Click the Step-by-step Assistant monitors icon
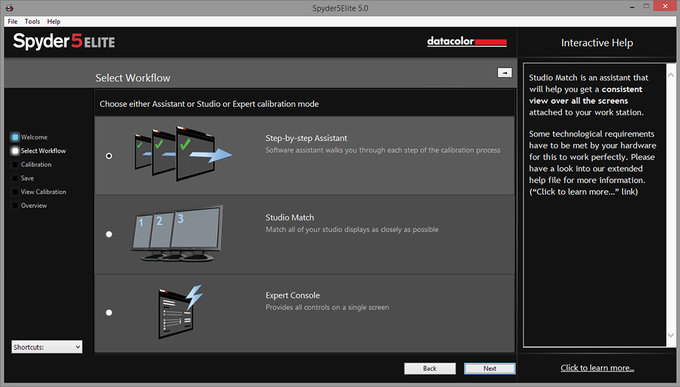The image size is (680, 387). 183,154
